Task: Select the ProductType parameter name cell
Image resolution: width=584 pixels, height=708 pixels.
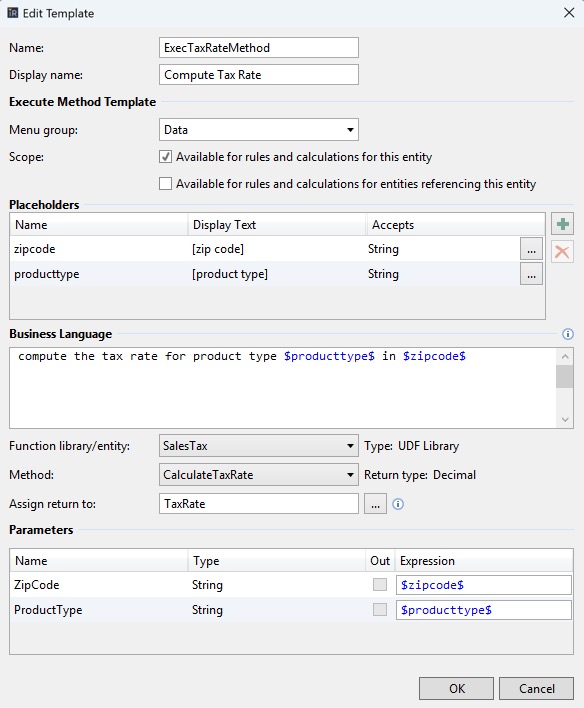Action: point(48,610)
